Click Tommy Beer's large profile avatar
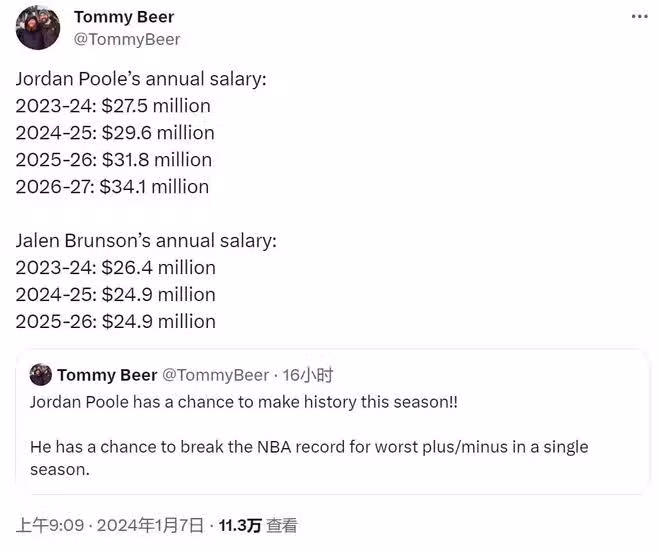This screenshot has width=660, height=554. point(38,27)
